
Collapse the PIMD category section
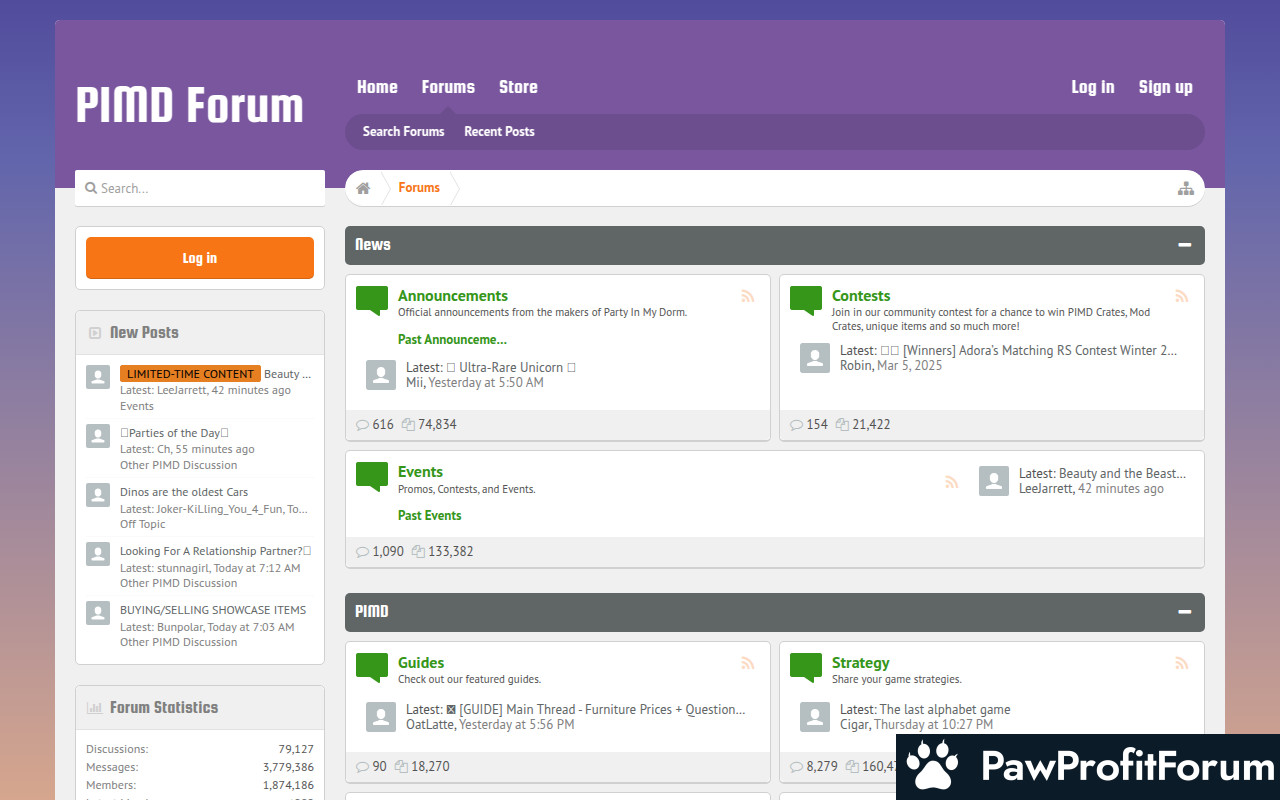pyautogui.click(x=1184, y=612)
